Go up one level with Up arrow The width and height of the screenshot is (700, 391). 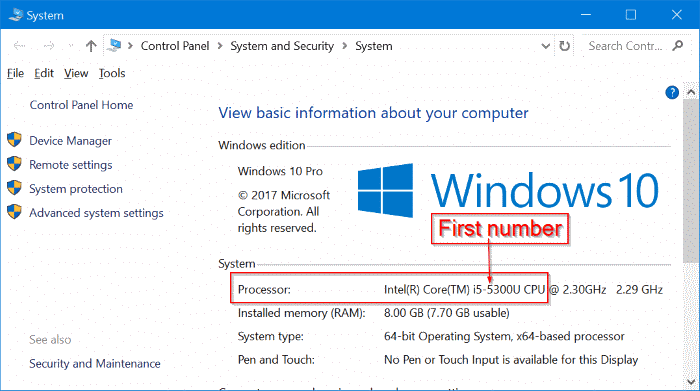point(91,46)
